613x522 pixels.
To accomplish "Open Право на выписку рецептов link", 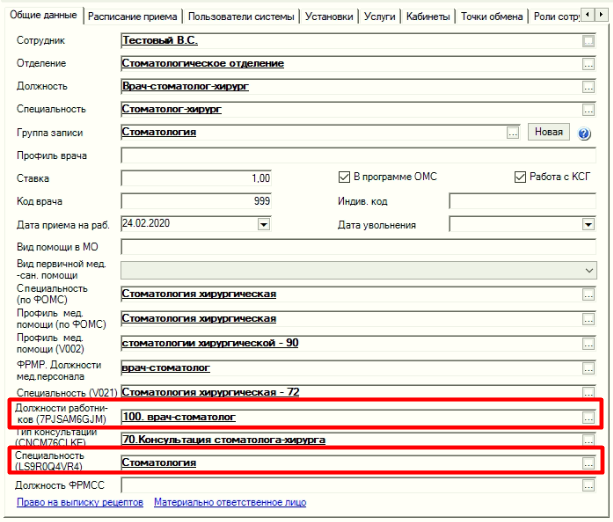I will (80, 502).
